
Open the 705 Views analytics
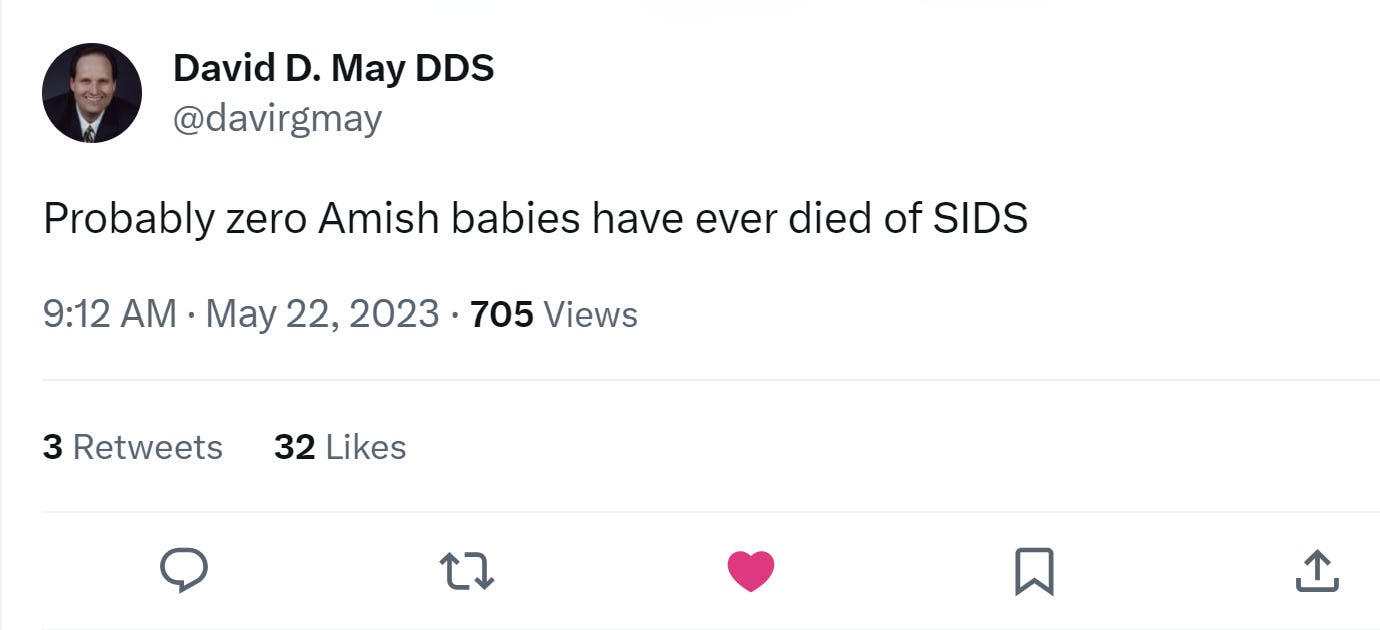(x=553, y=314)
